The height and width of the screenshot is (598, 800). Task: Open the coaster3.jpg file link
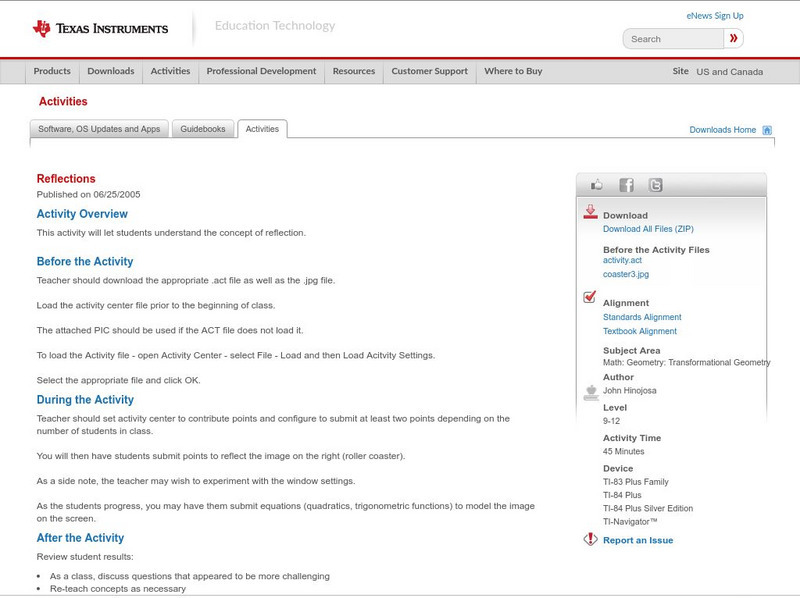pos(626,274)
